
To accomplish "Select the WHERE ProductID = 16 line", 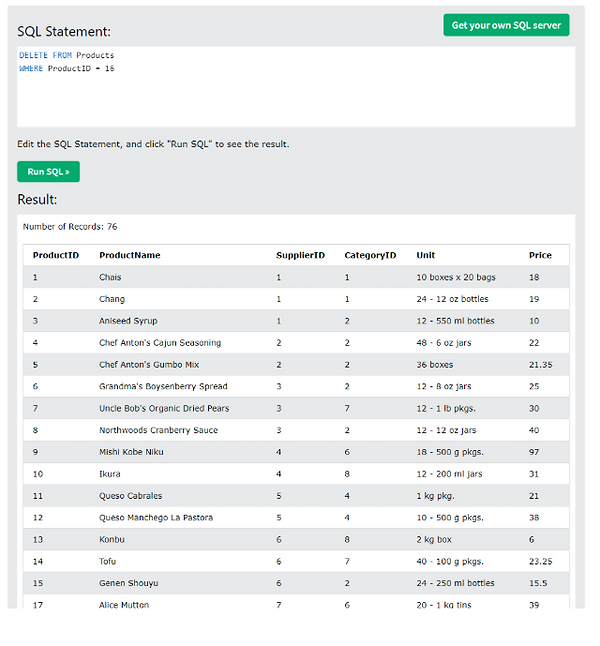I will pyautogui.click(x=67, y=68).
